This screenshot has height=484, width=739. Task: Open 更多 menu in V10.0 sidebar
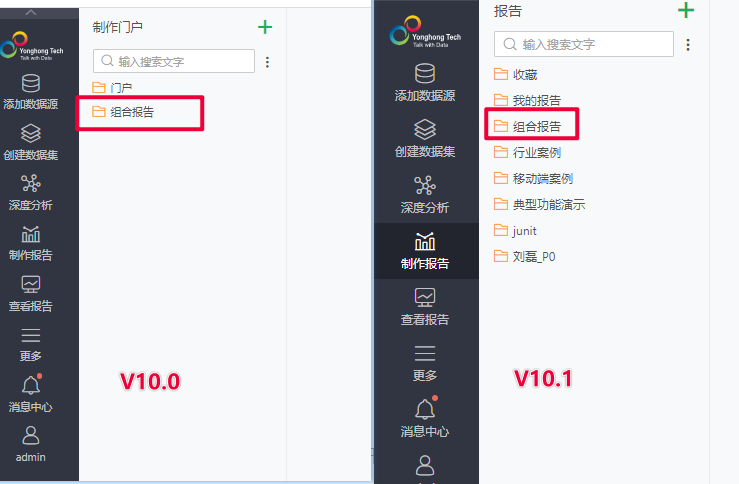pyautogui.click(x=31, y=345)
